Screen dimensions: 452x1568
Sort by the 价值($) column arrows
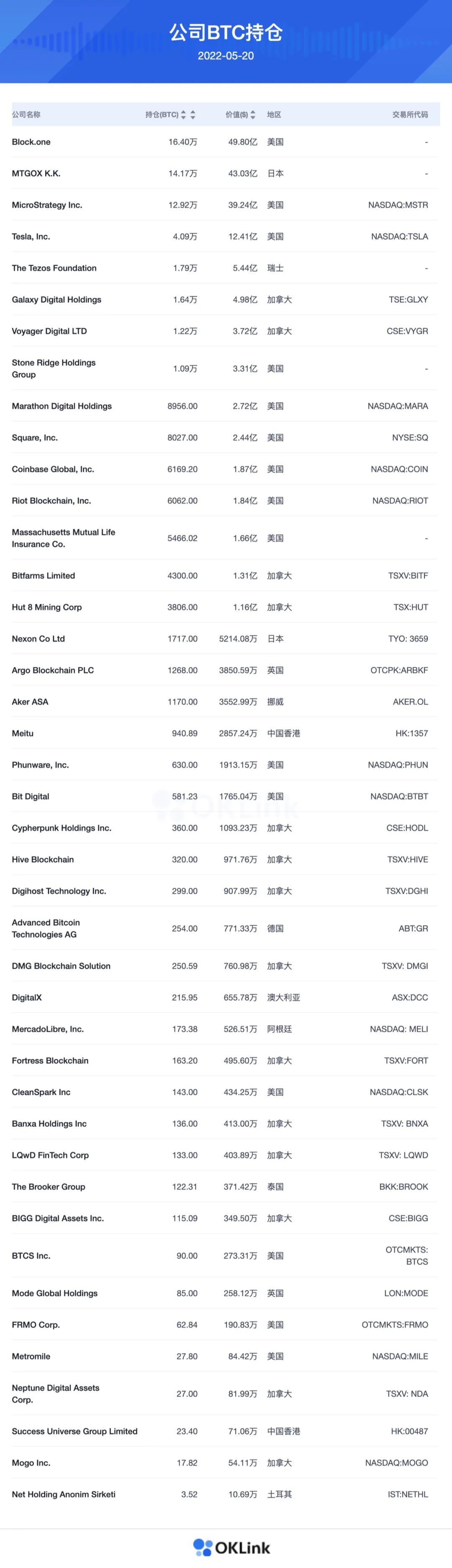point(253,114)
